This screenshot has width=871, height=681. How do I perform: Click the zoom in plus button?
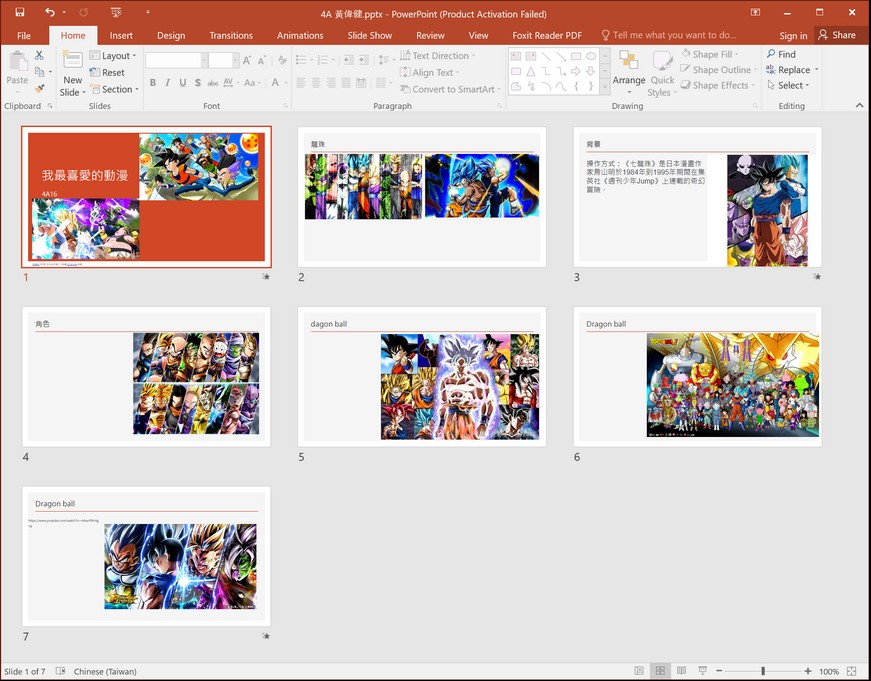[x=808, y=671]
